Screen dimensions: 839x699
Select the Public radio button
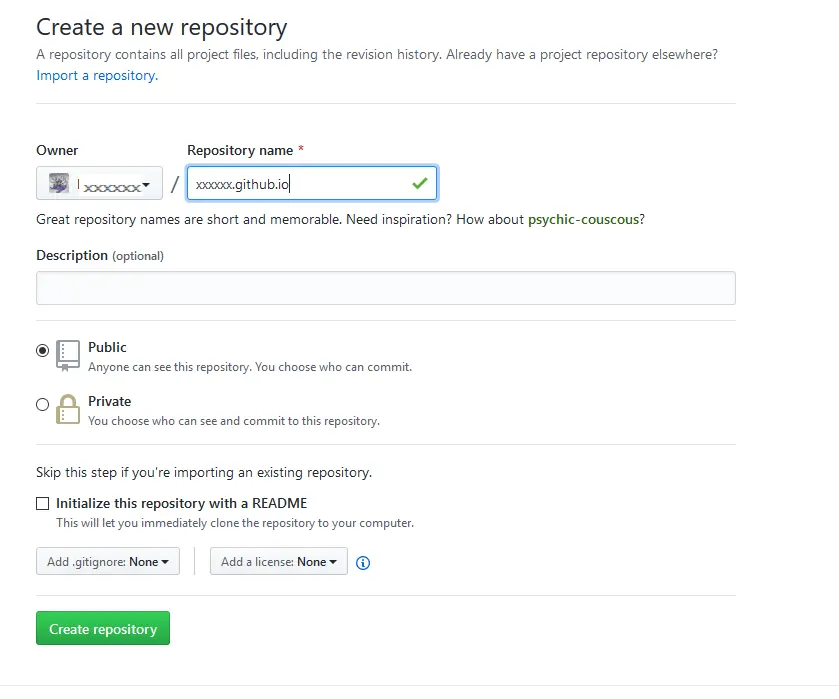42,351
